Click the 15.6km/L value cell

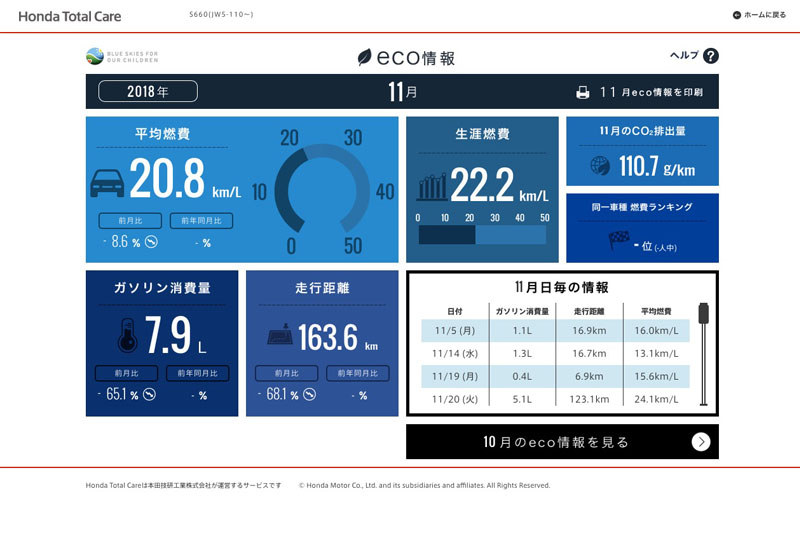[x=656, y=376]
